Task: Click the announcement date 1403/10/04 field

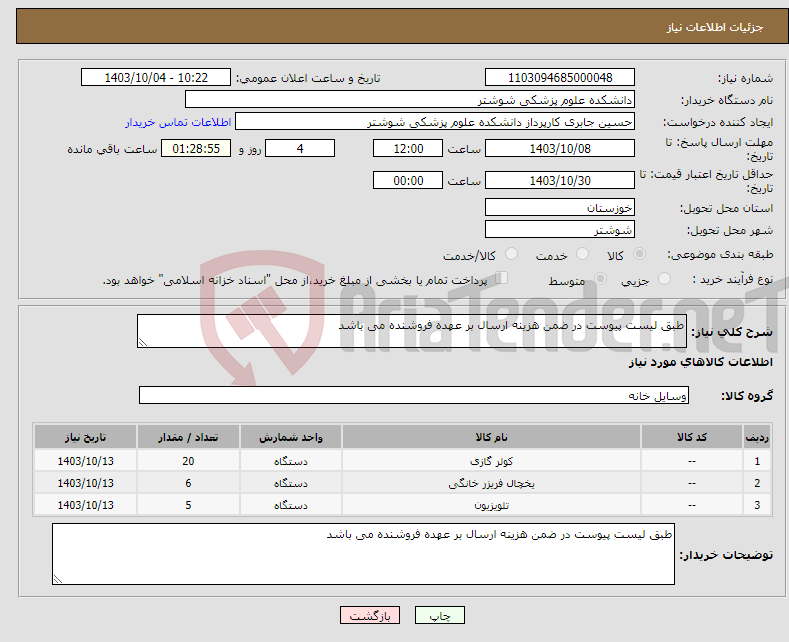Action: [156, 77]
